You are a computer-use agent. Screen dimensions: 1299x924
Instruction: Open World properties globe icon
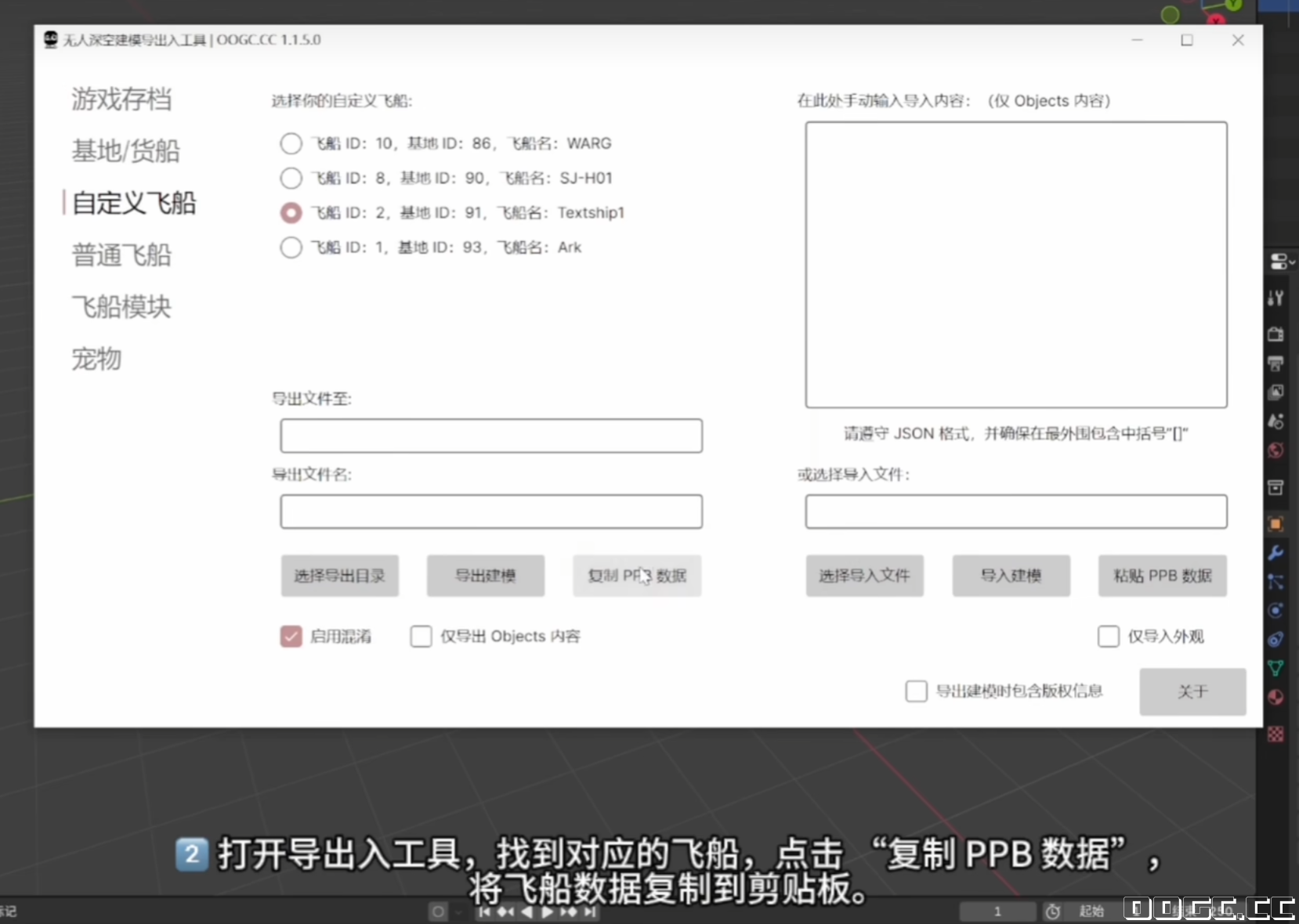pos(1275,450)
